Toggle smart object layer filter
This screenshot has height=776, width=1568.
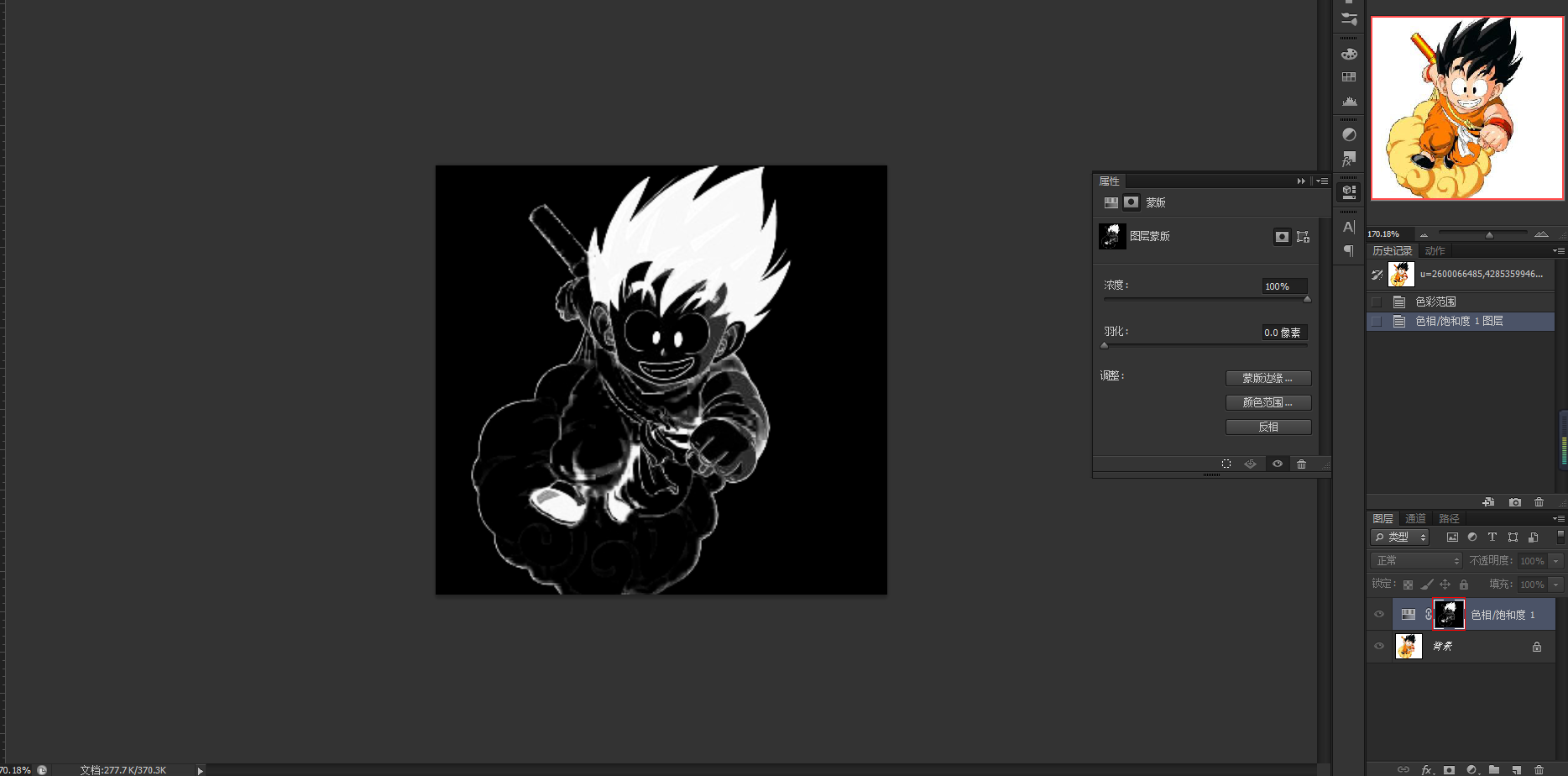tap(1534, 537)
